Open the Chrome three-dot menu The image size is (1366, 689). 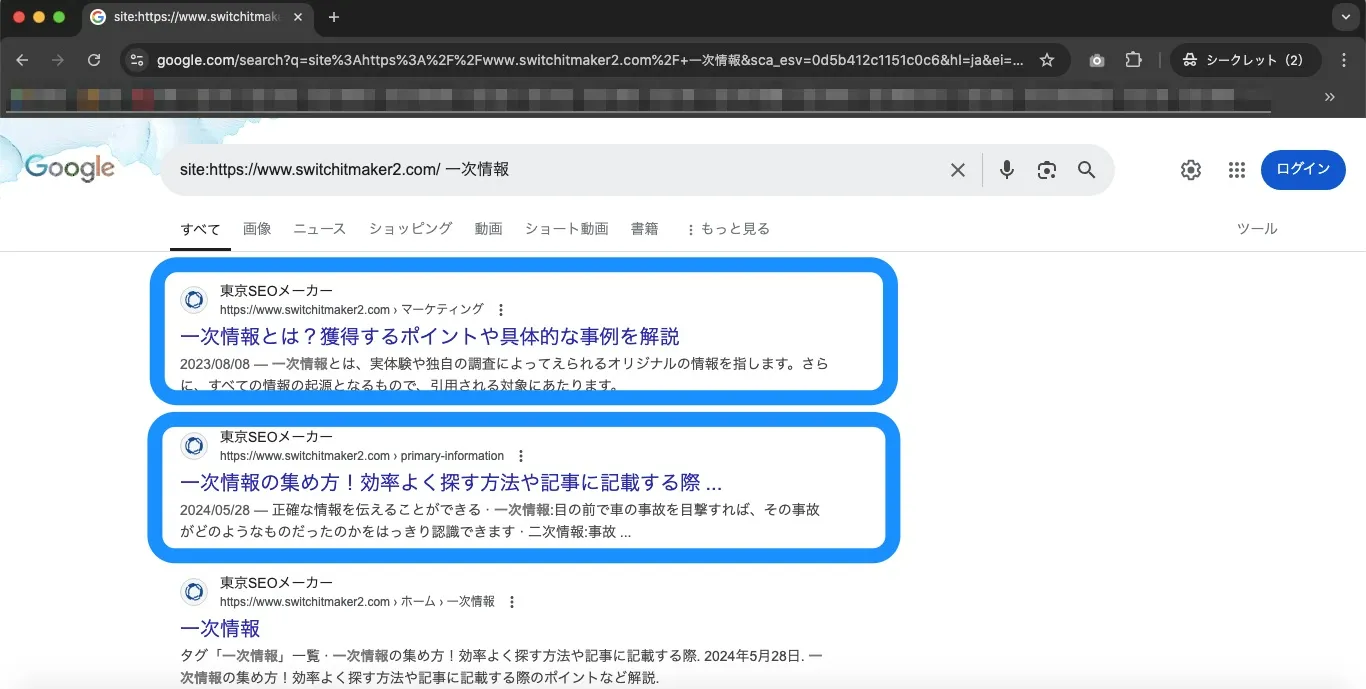coord(1342,60)
